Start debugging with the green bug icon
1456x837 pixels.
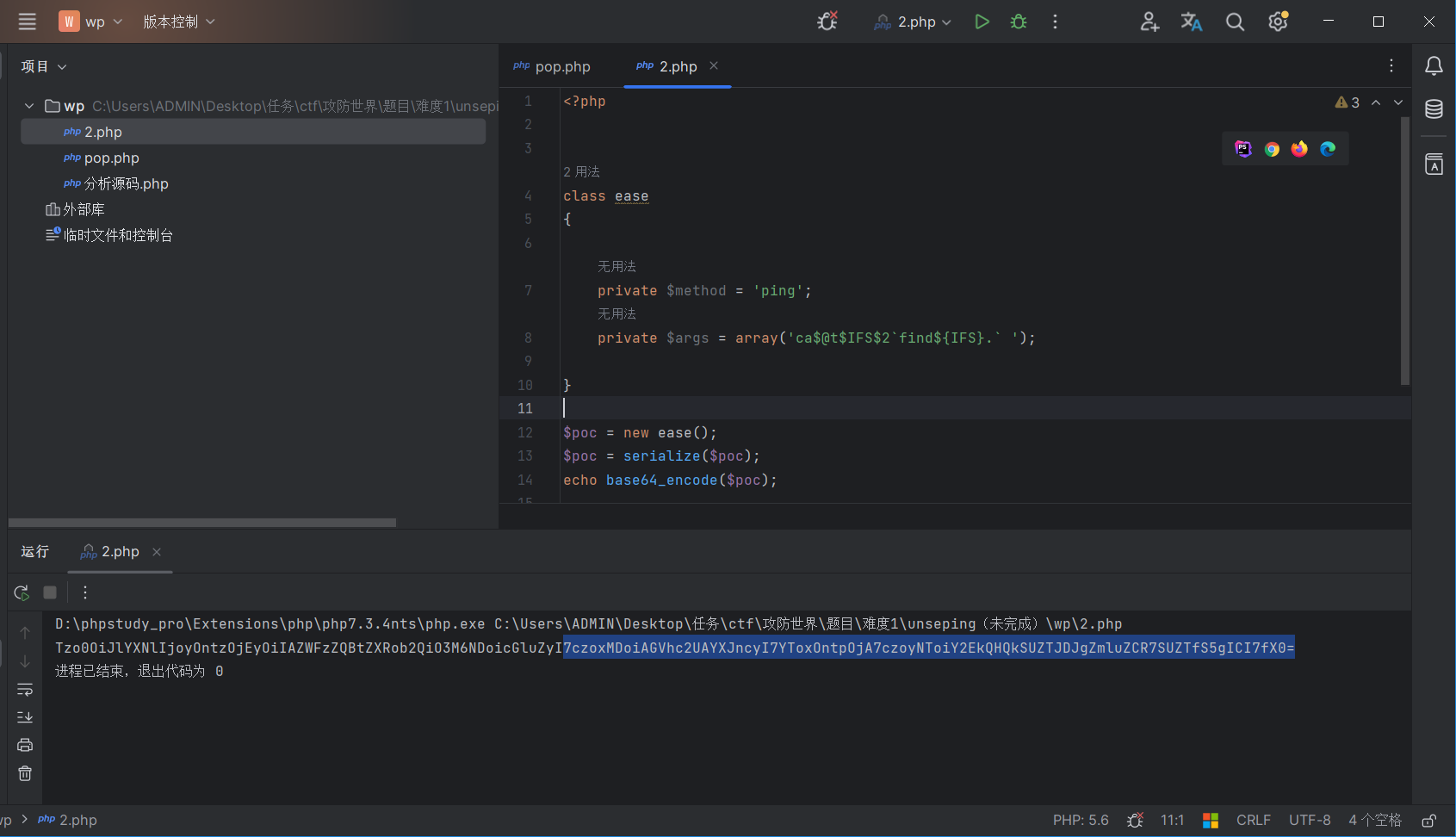click(1019, 22)
